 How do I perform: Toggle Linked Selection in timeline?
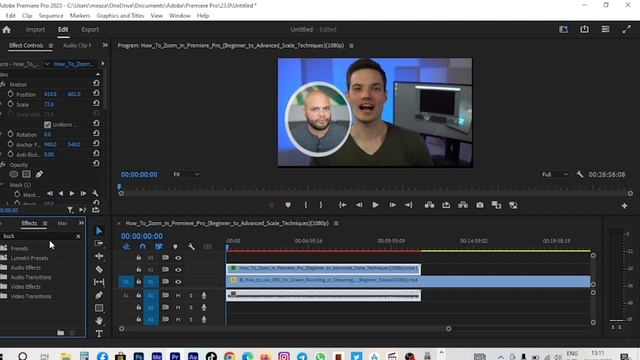(159, 247)
